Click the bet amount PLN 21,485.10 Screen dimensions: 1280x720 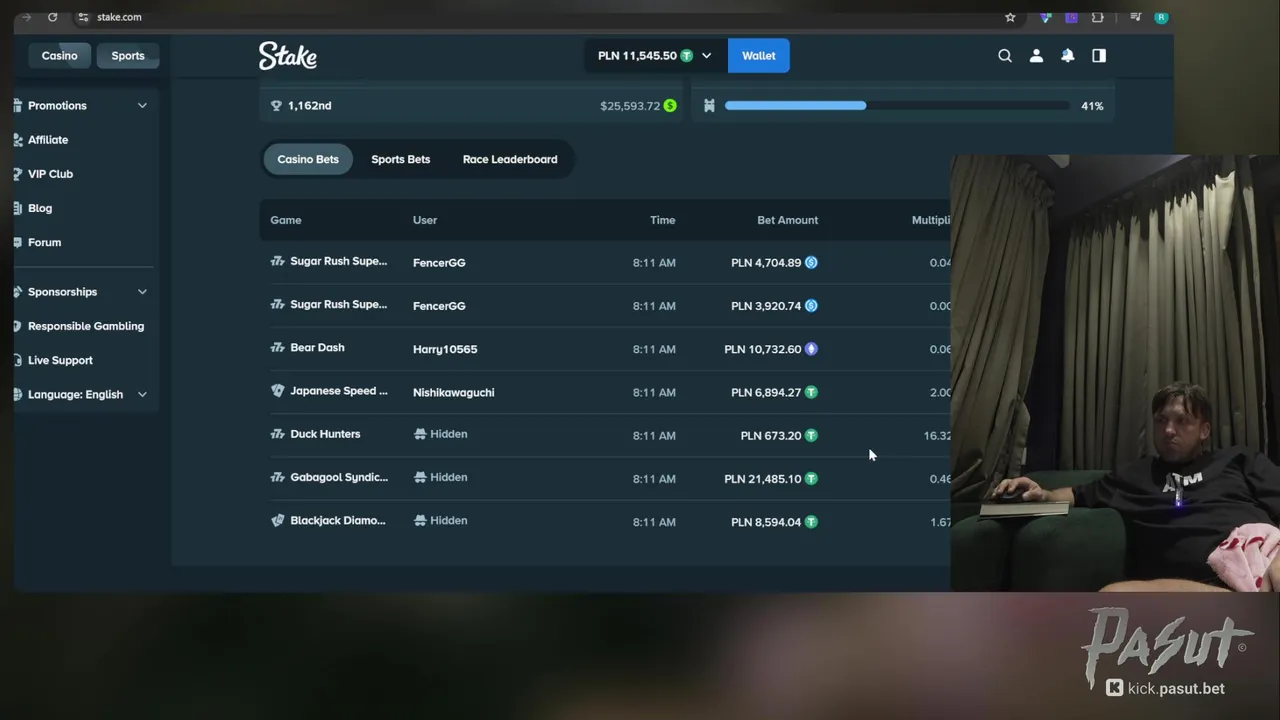[762, 479]
